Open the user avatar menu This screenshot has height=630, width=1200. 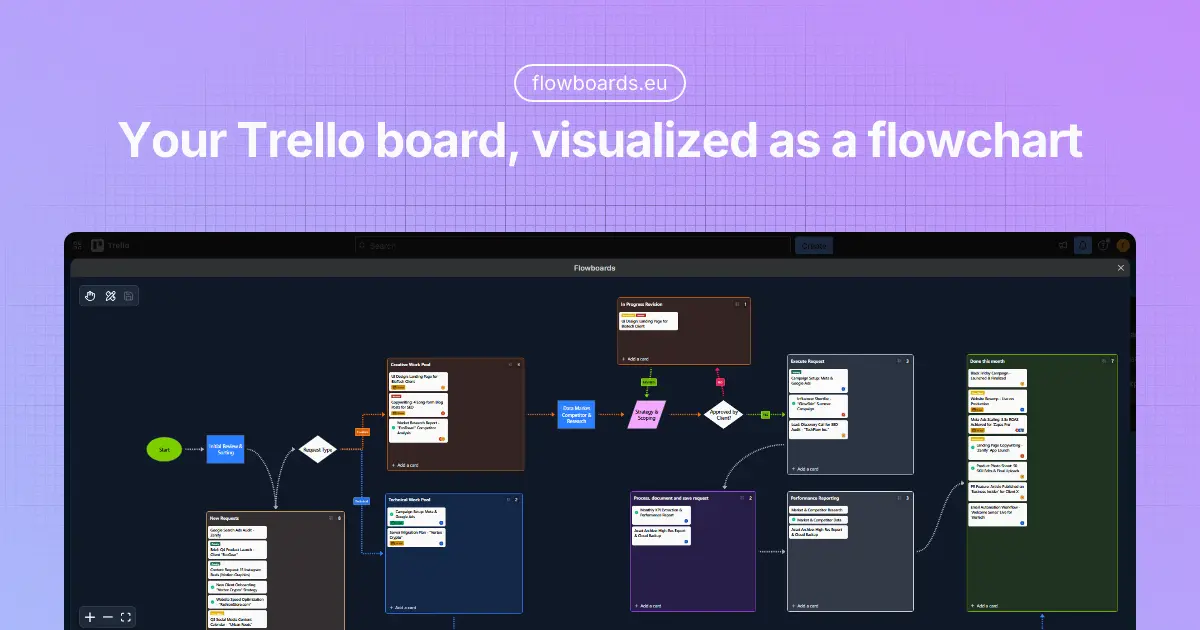1123,245
